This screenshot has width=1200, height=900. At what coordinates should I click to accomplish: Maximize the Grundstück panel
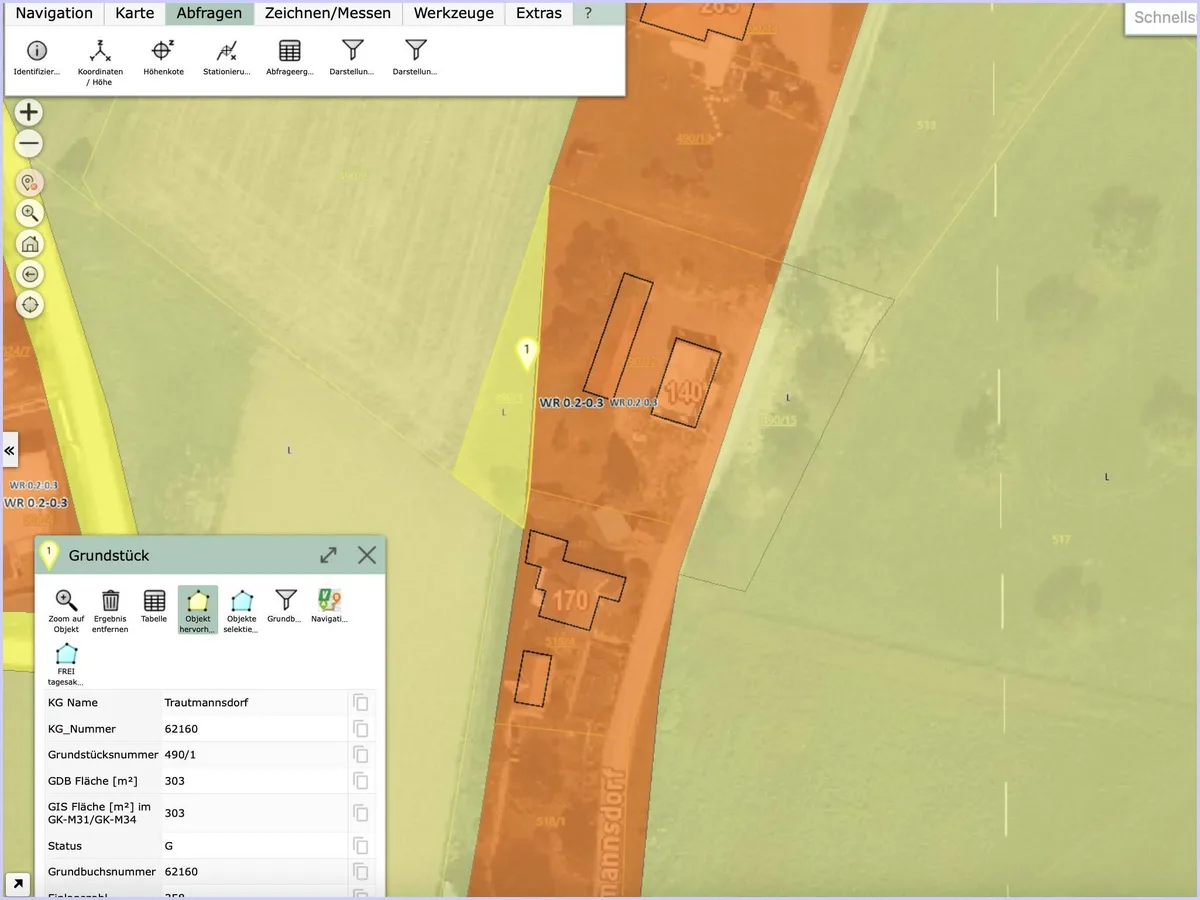(x=328, y=555)
